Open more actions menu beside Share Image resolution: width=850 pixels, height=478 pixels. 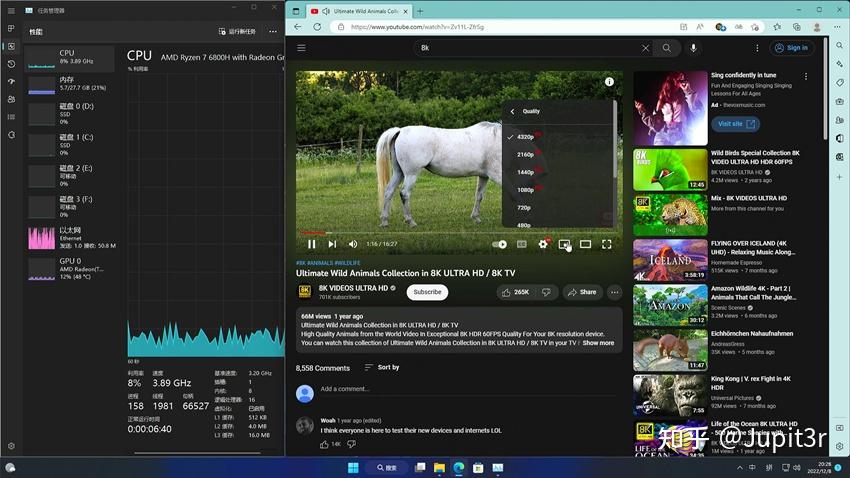(614, 292)
